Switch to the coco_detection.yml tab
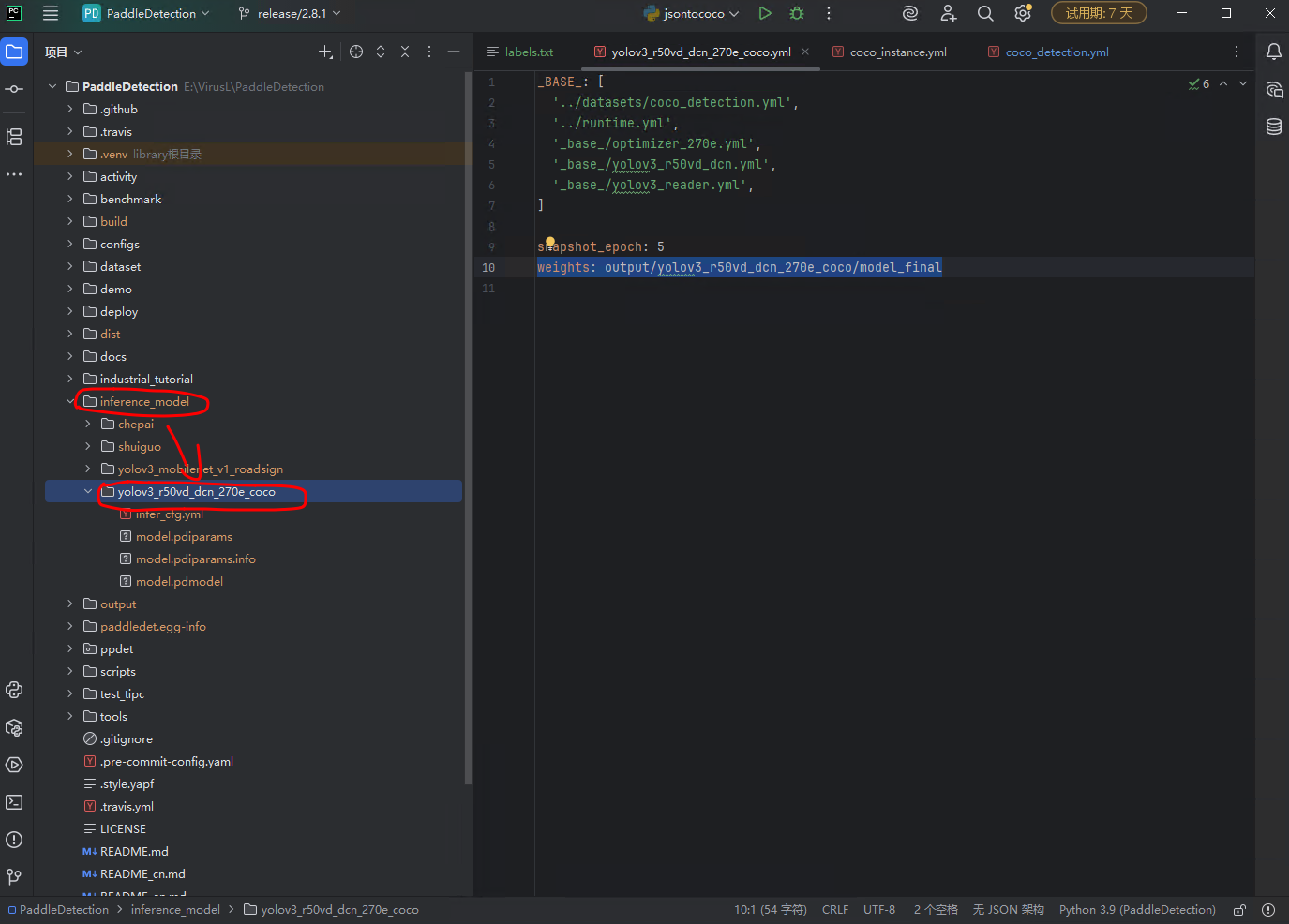Viewport: 1289px width, 924px height. (x=1048, y=52)
